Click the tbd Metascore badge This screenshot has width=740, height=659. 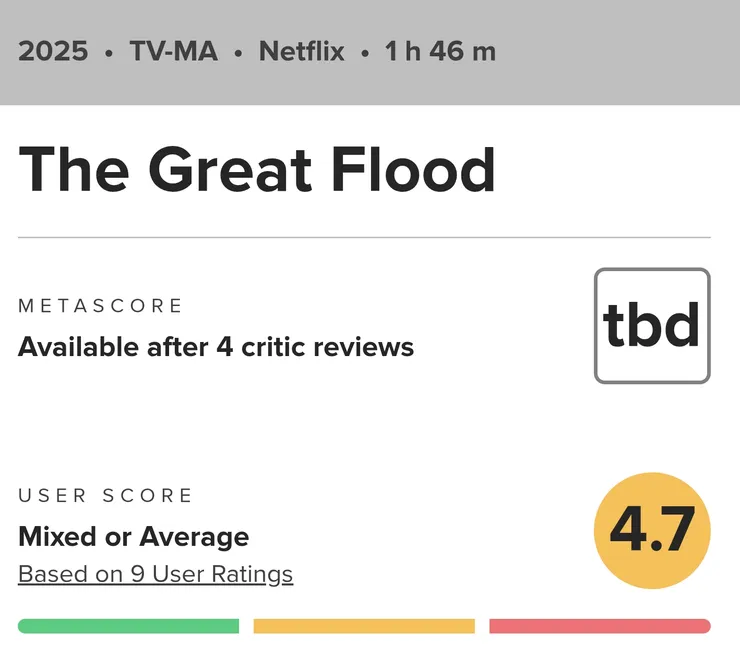tap(652, 326)
